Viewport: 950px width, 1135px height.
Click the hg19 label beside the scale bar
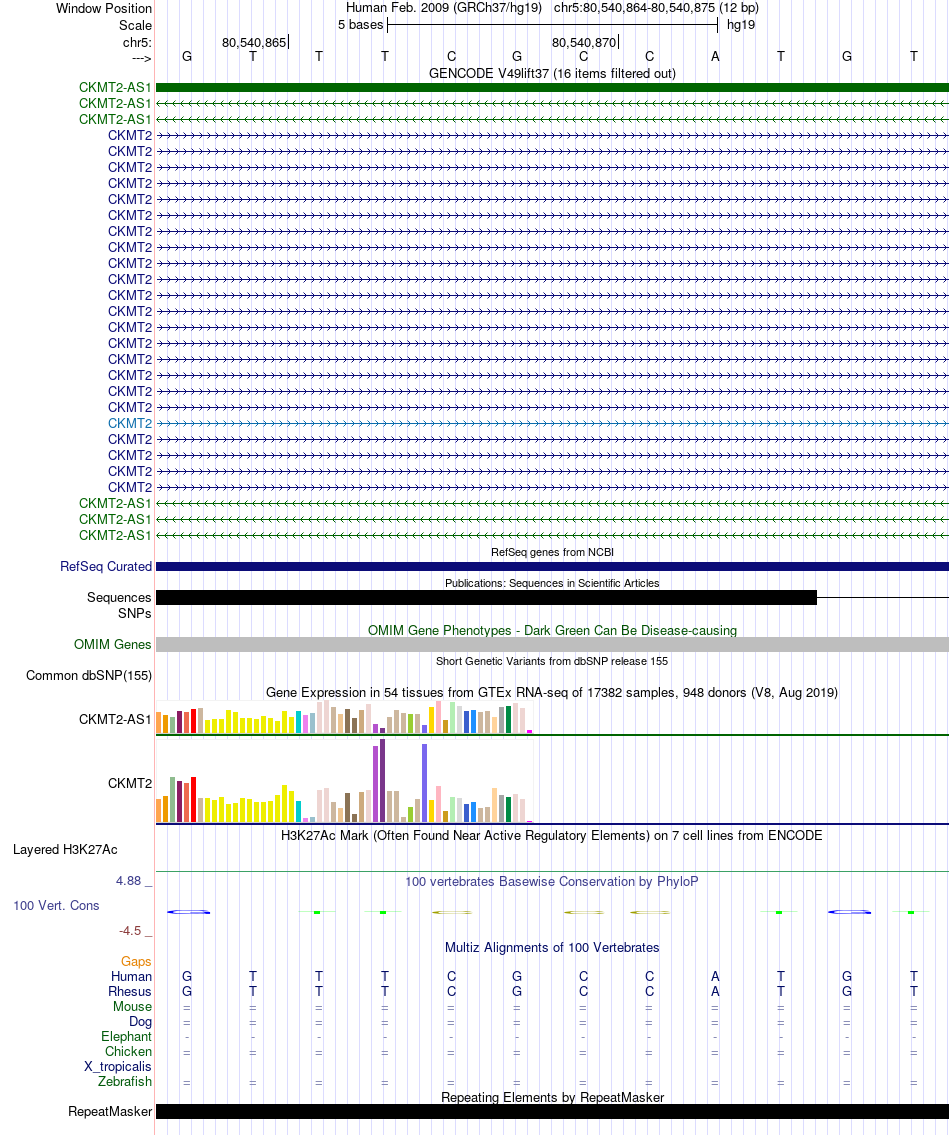point(741,25)
